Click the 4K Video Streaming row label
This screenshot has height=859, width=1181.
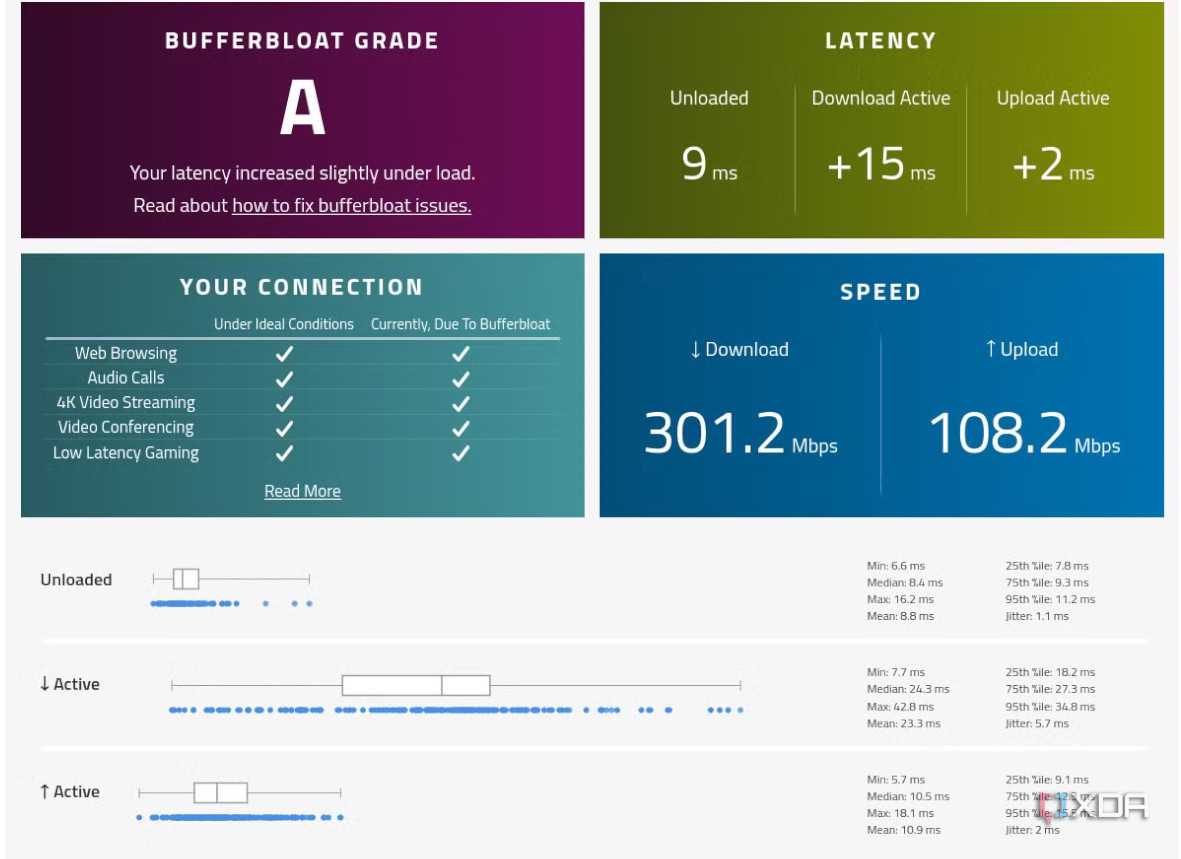click(x=126, y=402)
